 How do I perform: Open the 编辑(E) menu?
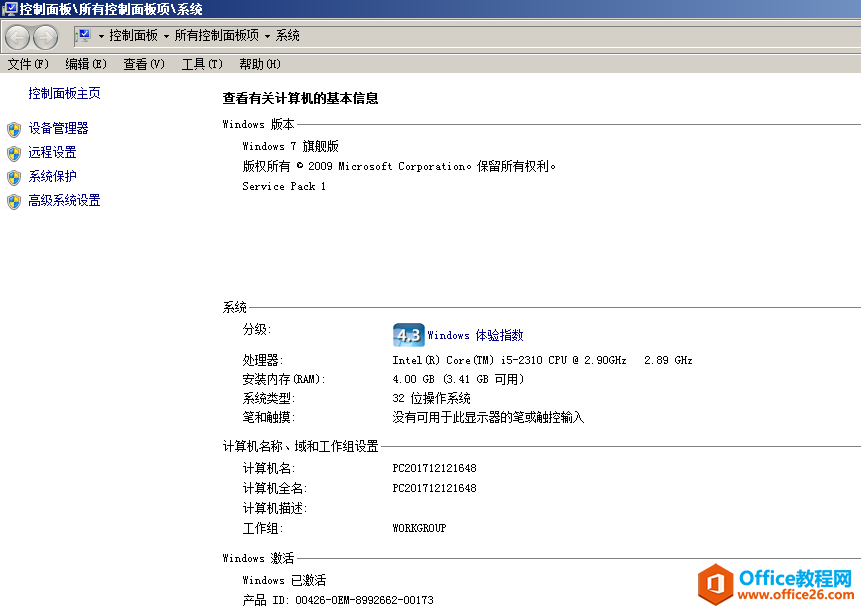tap(86, 64)
